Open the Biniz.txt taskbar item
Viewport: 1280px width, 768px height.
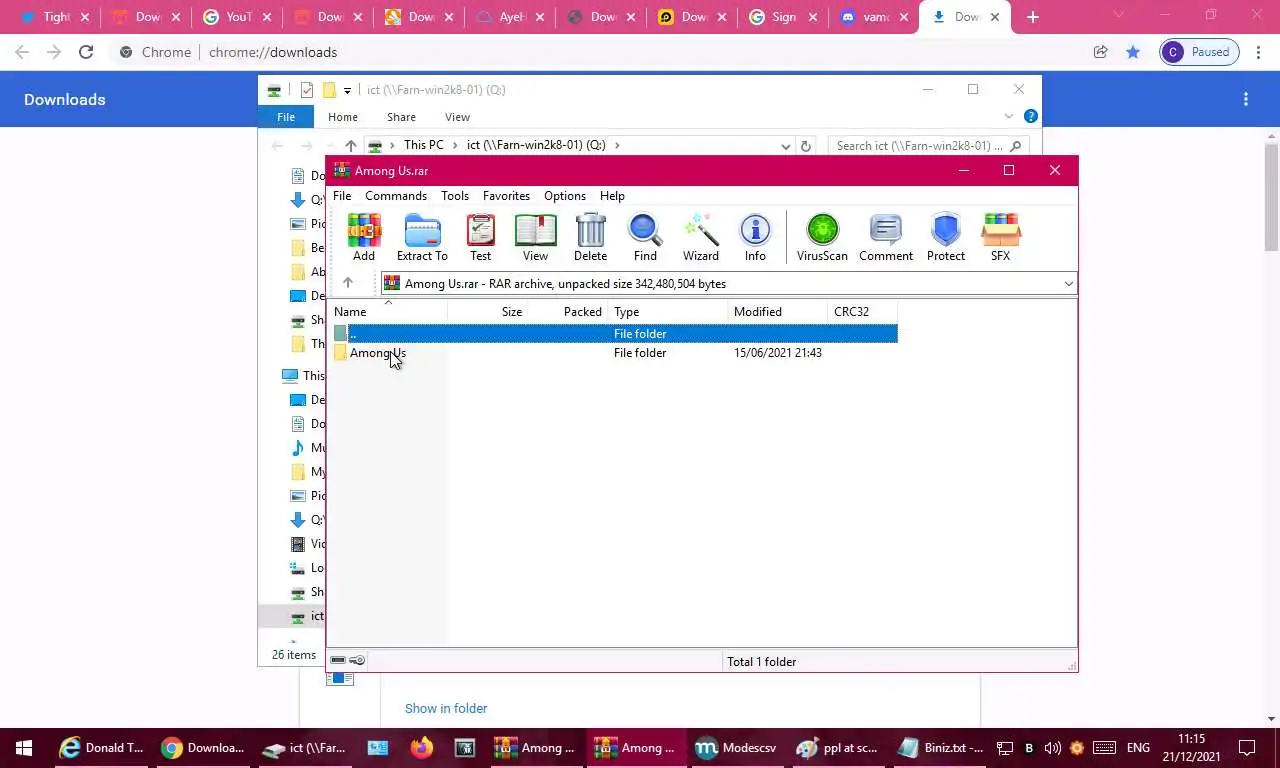941,748
